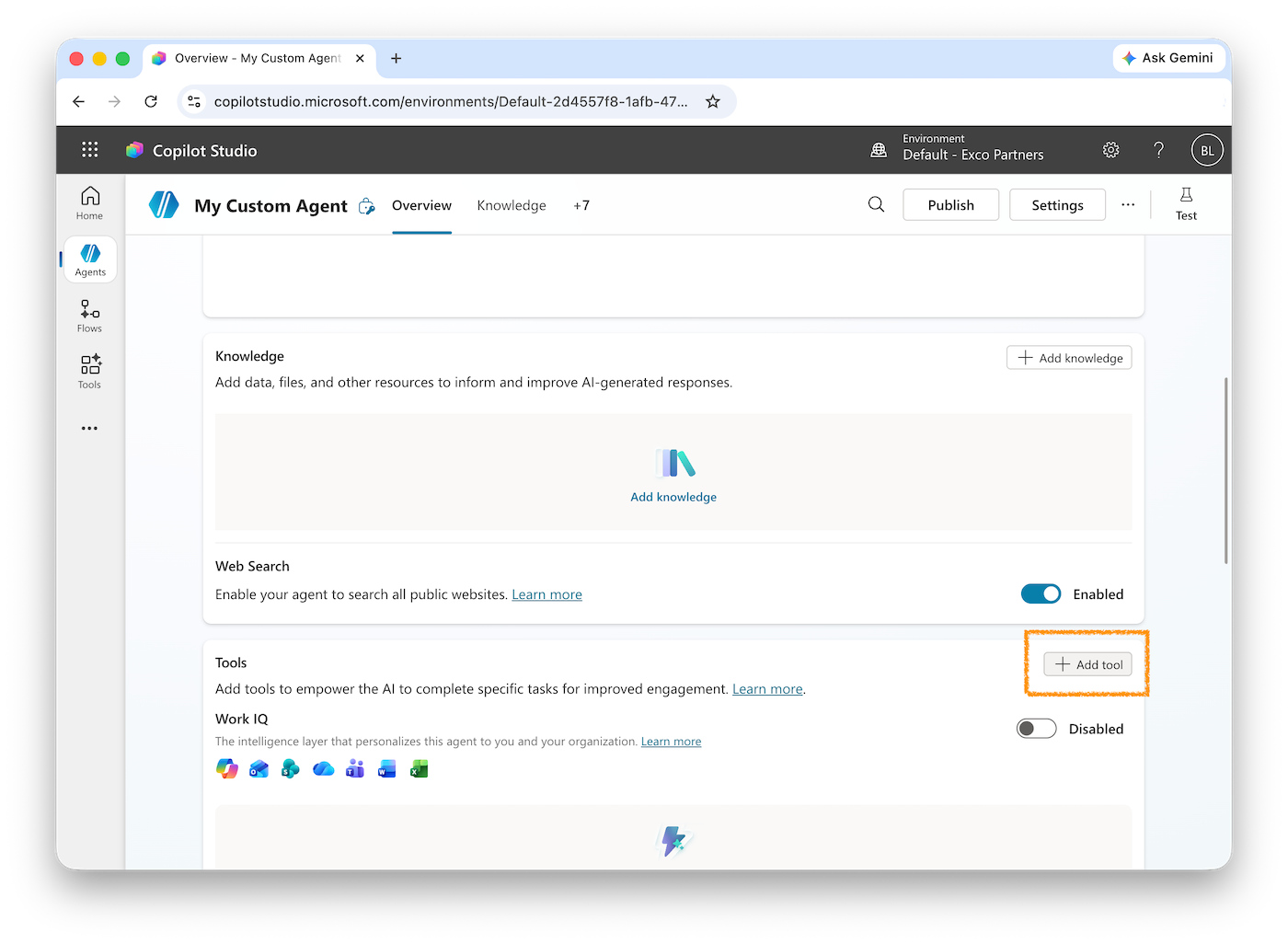The width and height of the screenshot is (1288, 944).
Task: Open Flows in the sidebar
Action: (x=90, y=316)
